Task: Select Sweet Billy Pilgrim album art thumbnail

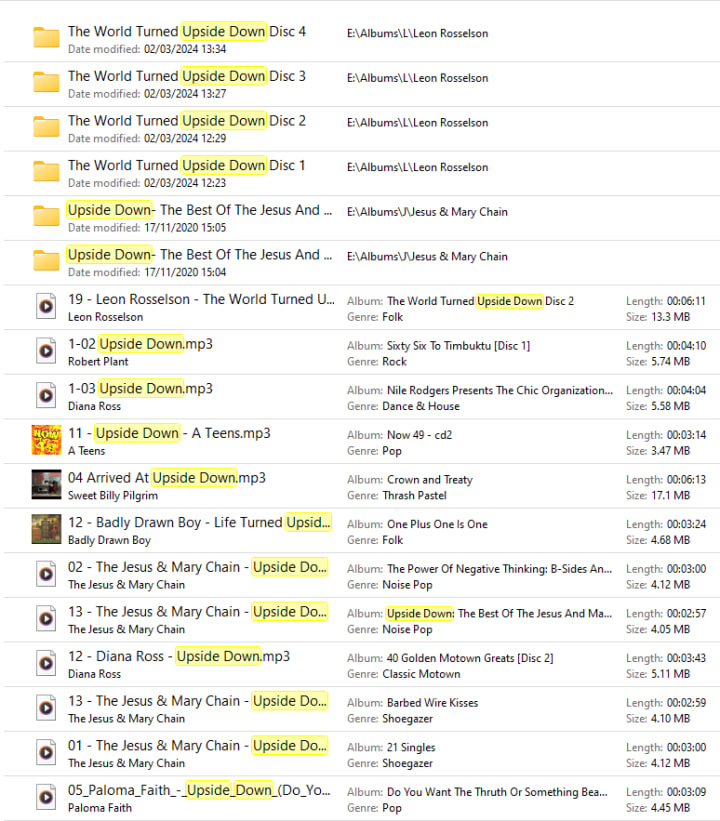Action: pos(46,484)
